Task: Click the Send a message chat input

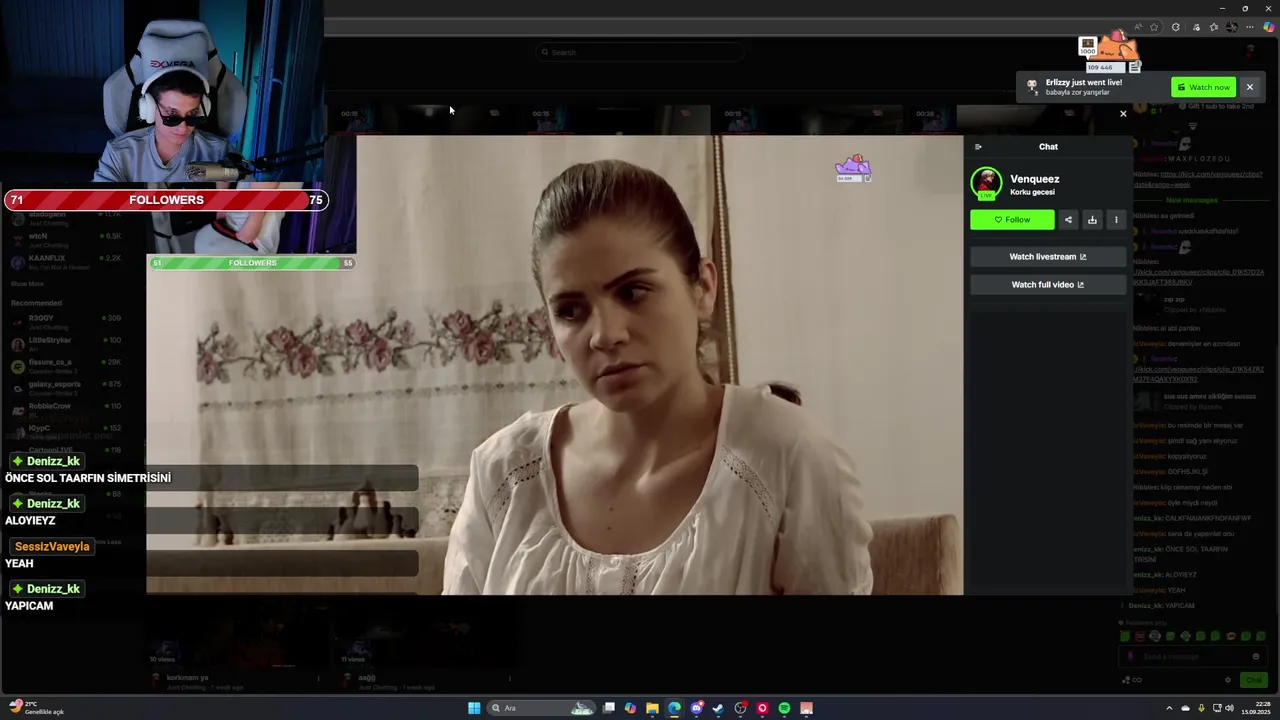Action: click(x=1192, y=657)
